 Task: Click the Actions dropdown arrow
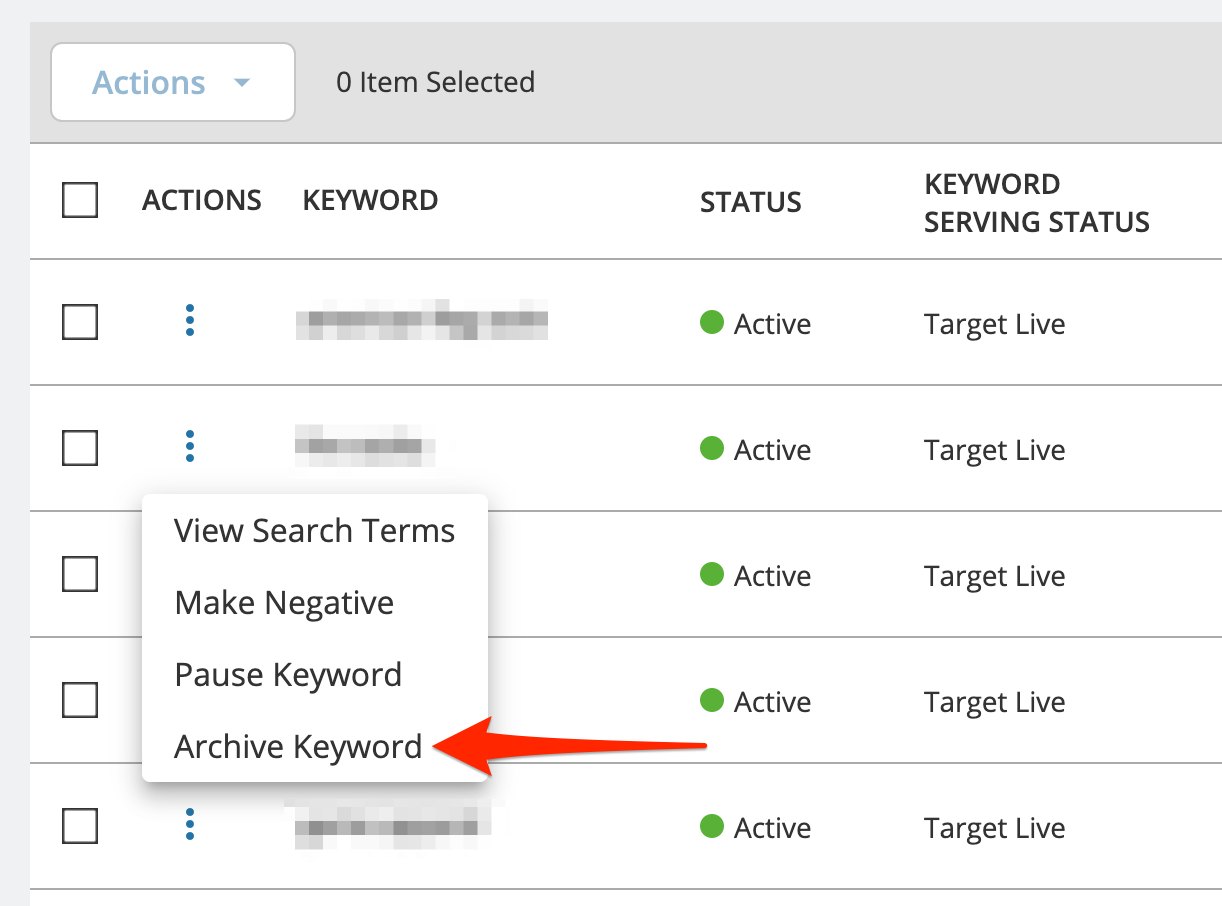click(242, 83)
